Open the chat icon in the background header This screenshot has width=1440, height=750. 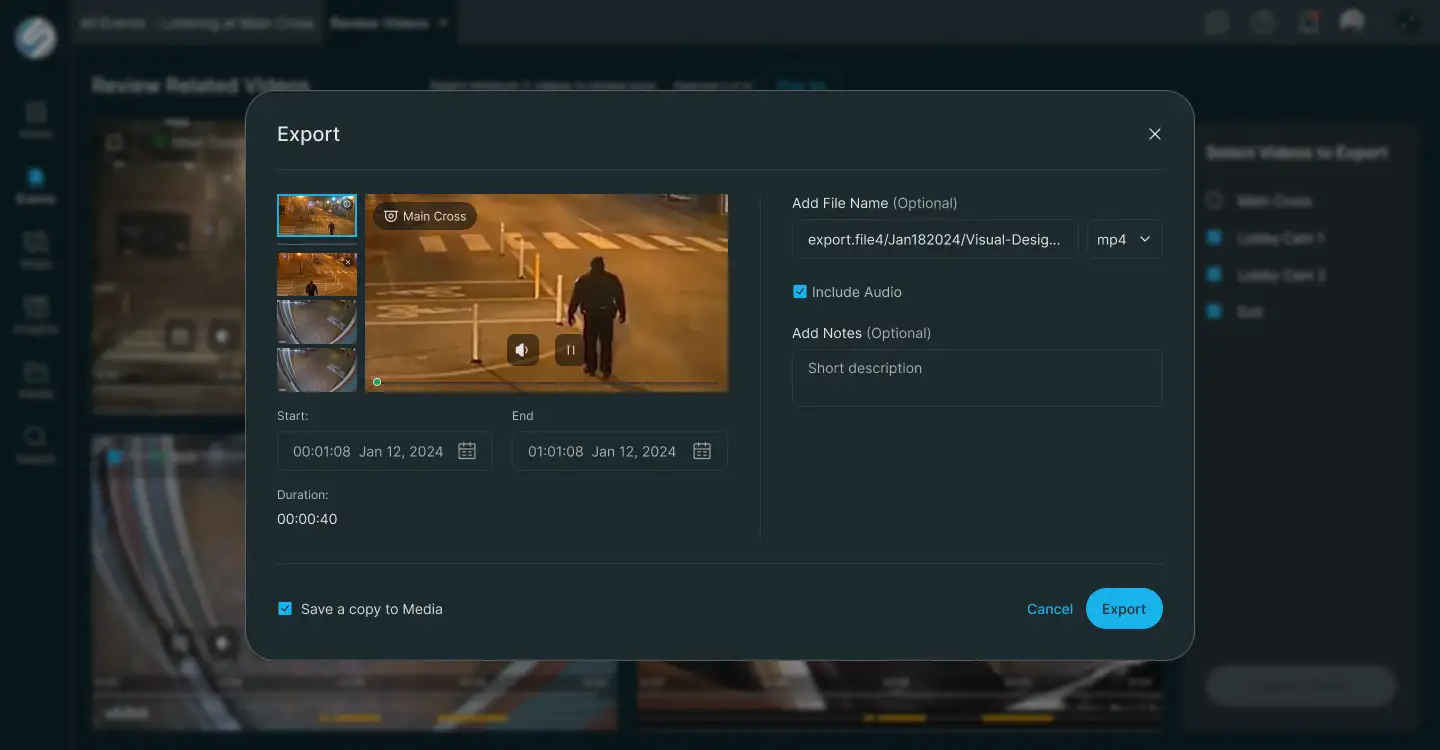(x=1217, y=23)
